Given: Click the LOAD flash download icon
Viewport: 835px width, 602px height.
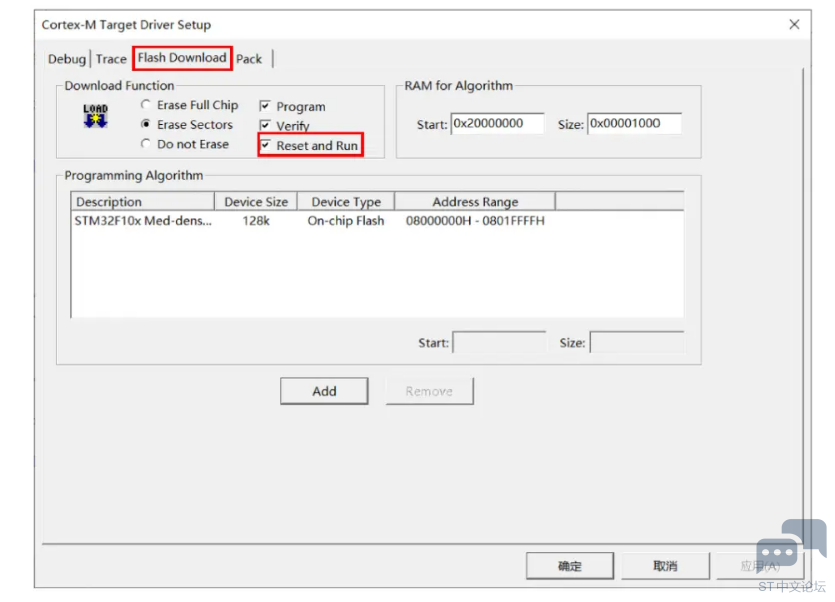Looking at the screenshot, I should pos(95,116).
